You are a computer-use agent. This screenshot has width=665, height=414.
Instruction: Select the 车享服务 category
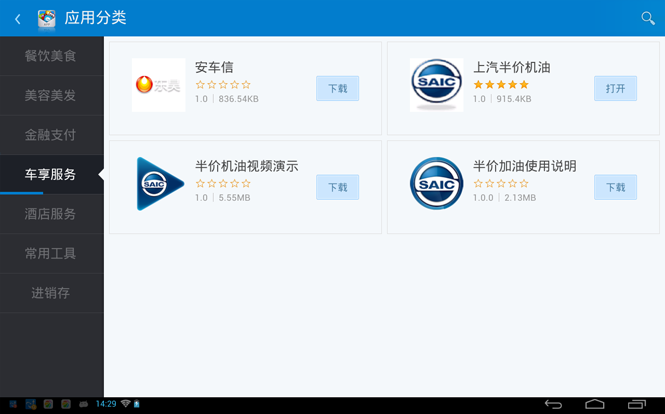tap(52, 174)
